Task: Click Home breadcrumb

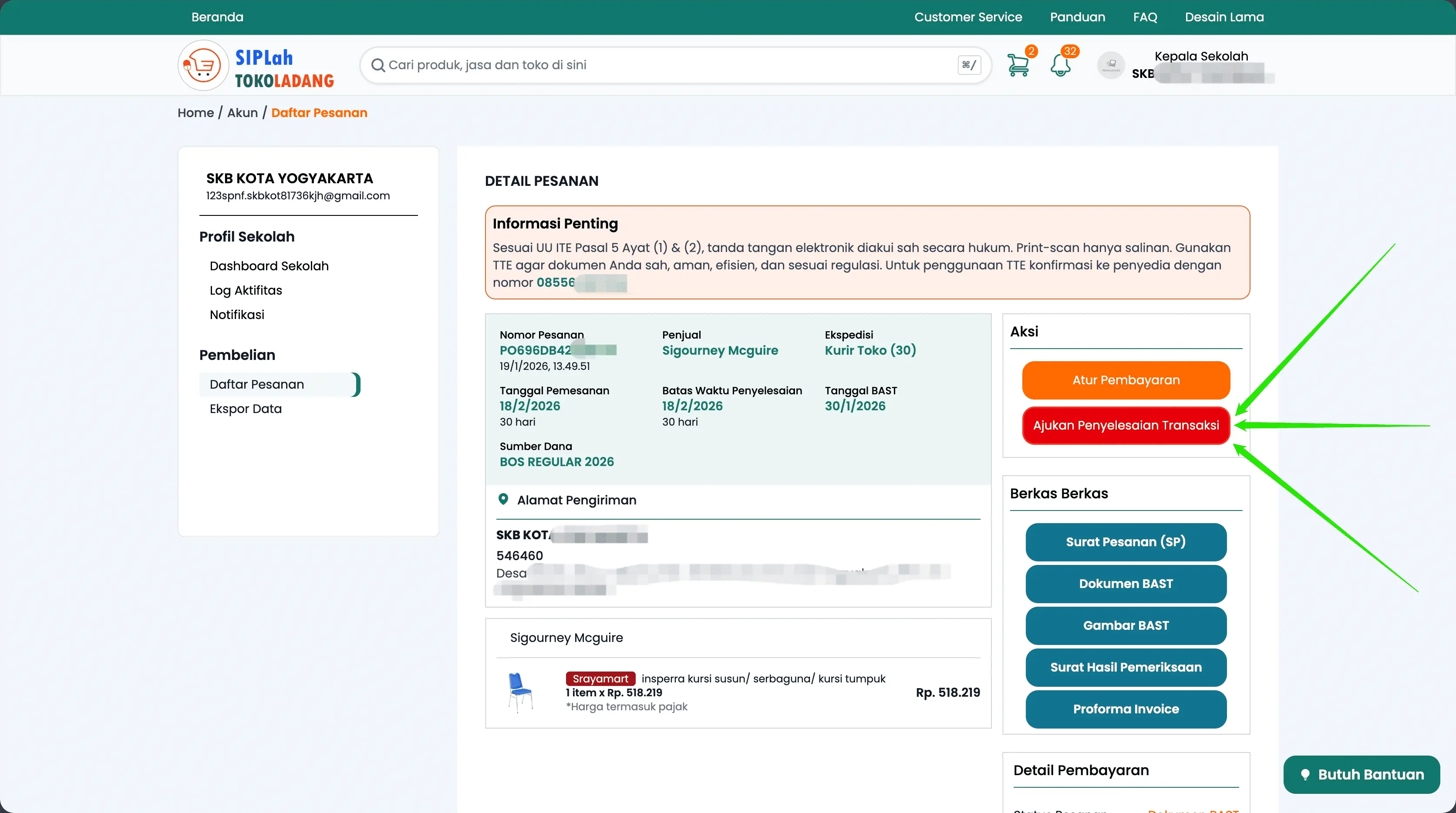Action: (195, 112)
